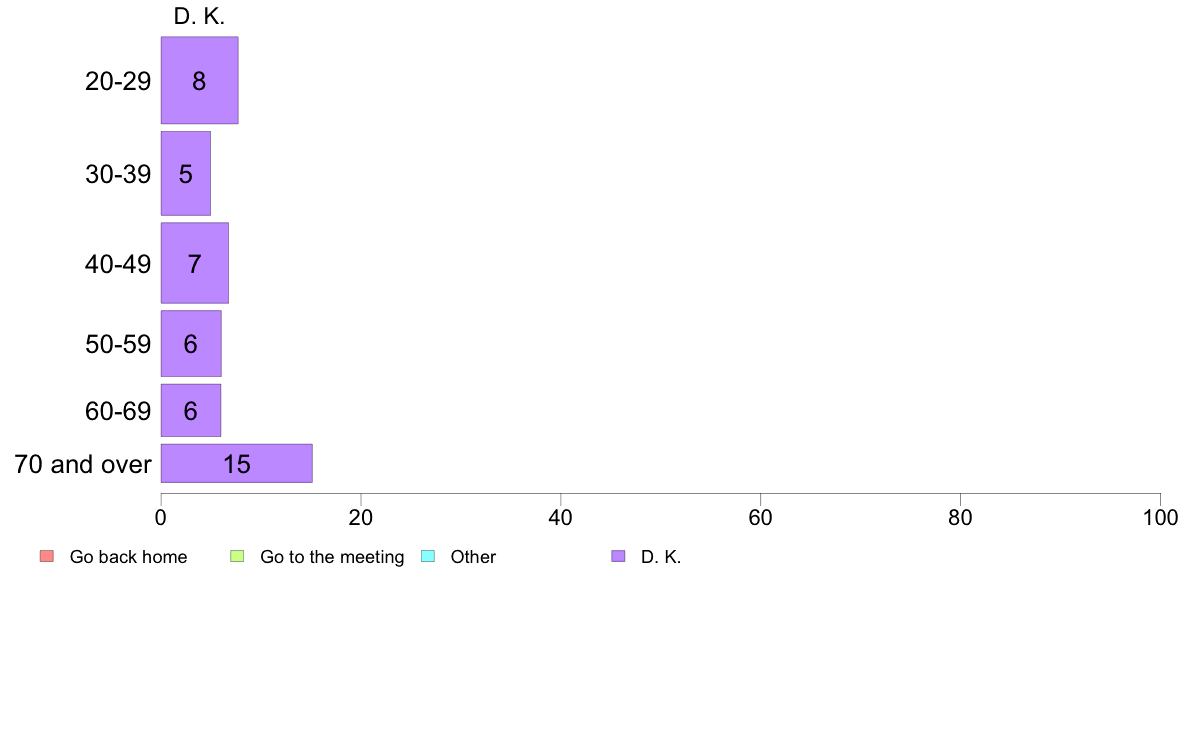Select the 40-49 bar showing 7
1188x736 pixels.
pos(195,263)
